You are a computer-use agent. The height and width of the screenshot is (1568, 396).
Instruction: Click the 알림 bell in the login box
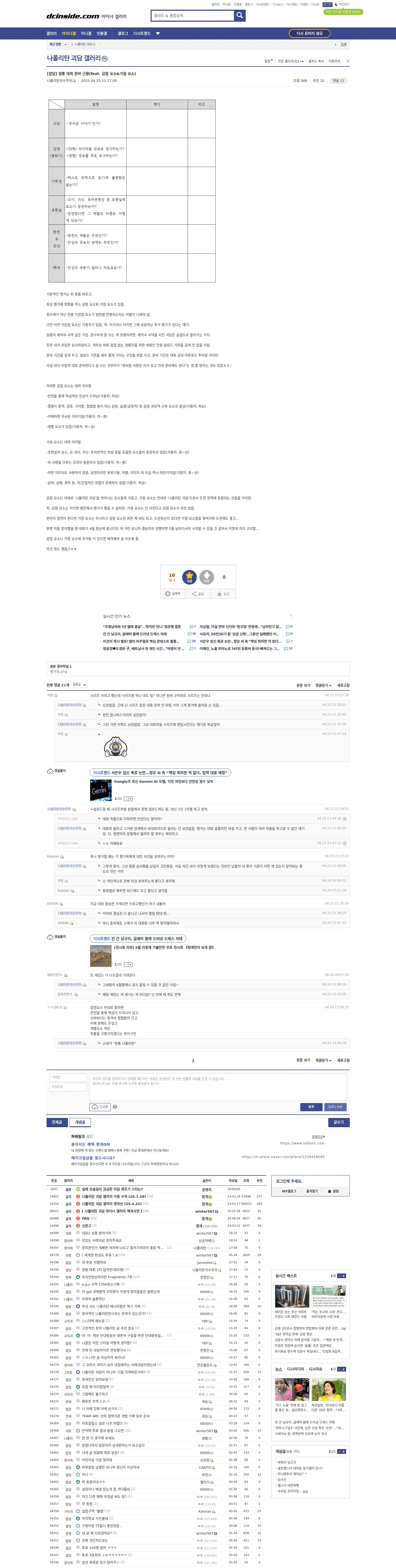333,1191
